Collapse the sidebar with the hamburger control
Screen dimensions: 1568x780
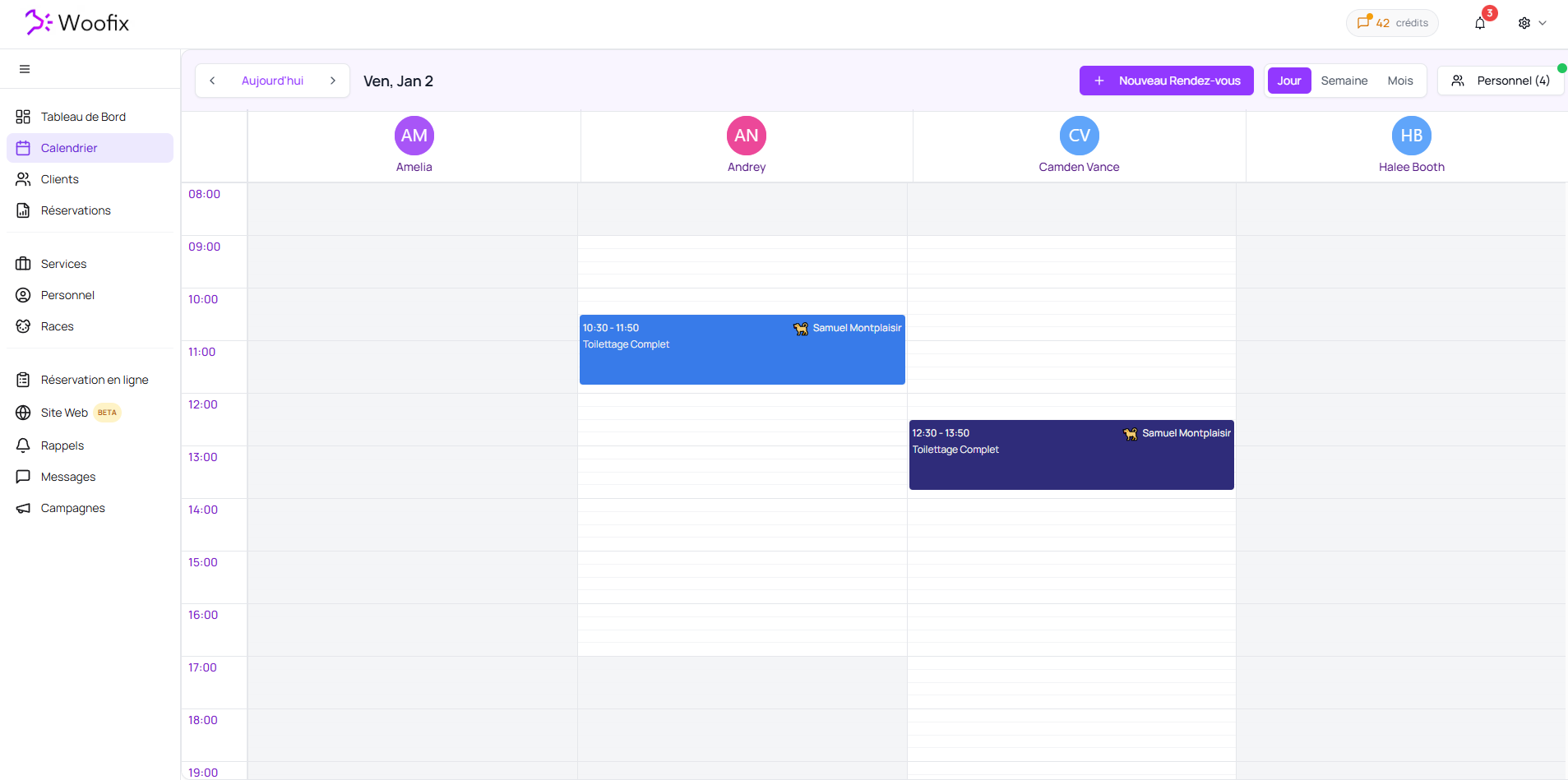(x=25, y=68)
